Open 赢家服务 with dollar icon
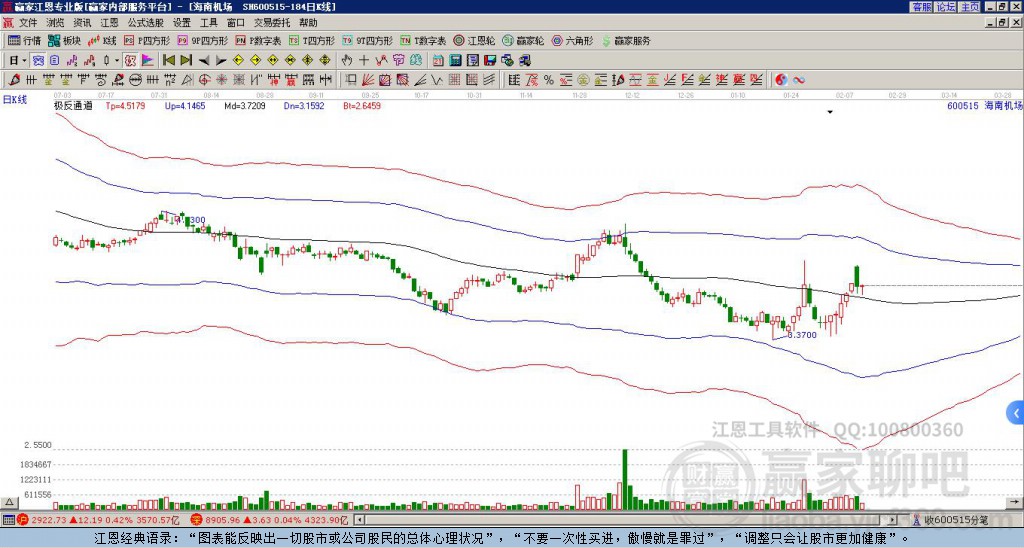This screenshot has width=1024, height=548. pyautogui.click(x=626, y=40)
